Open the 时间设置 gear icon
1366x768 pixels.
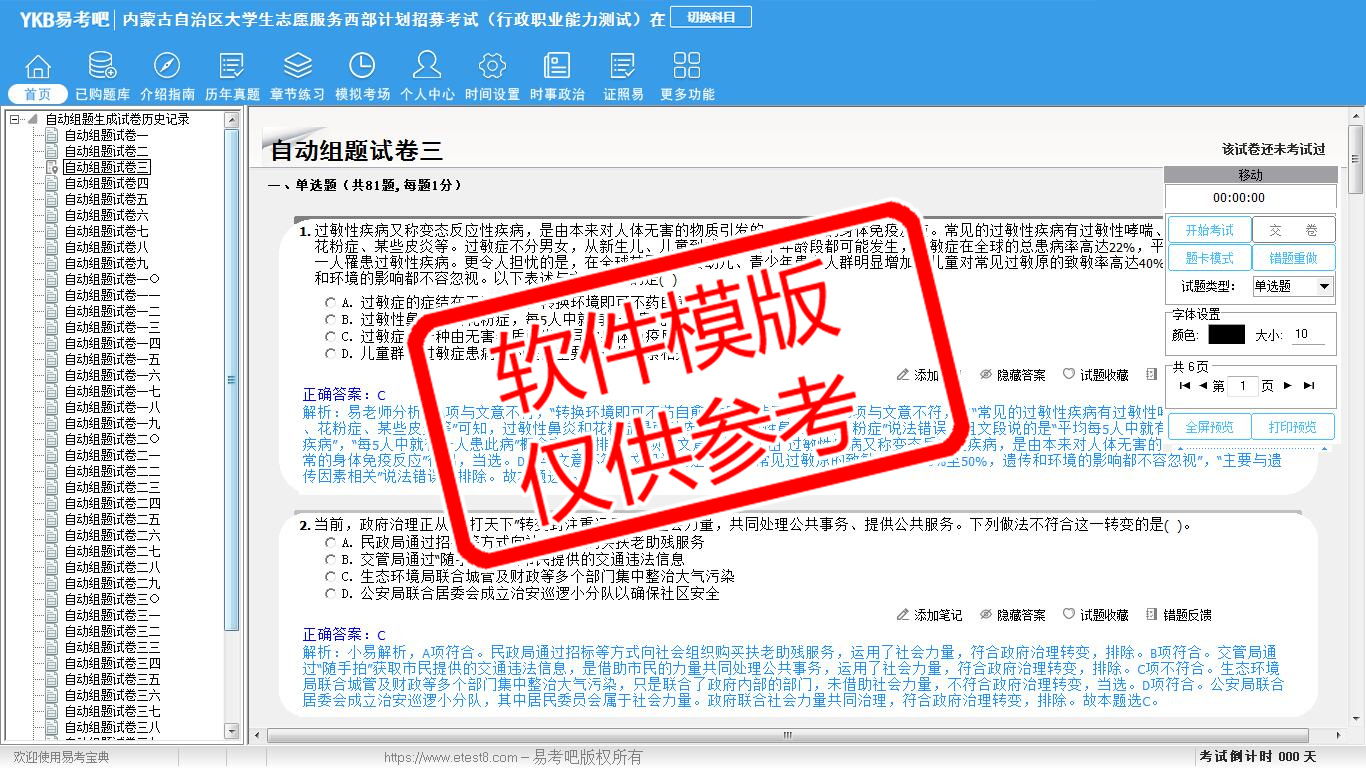(x=492, y=66)
